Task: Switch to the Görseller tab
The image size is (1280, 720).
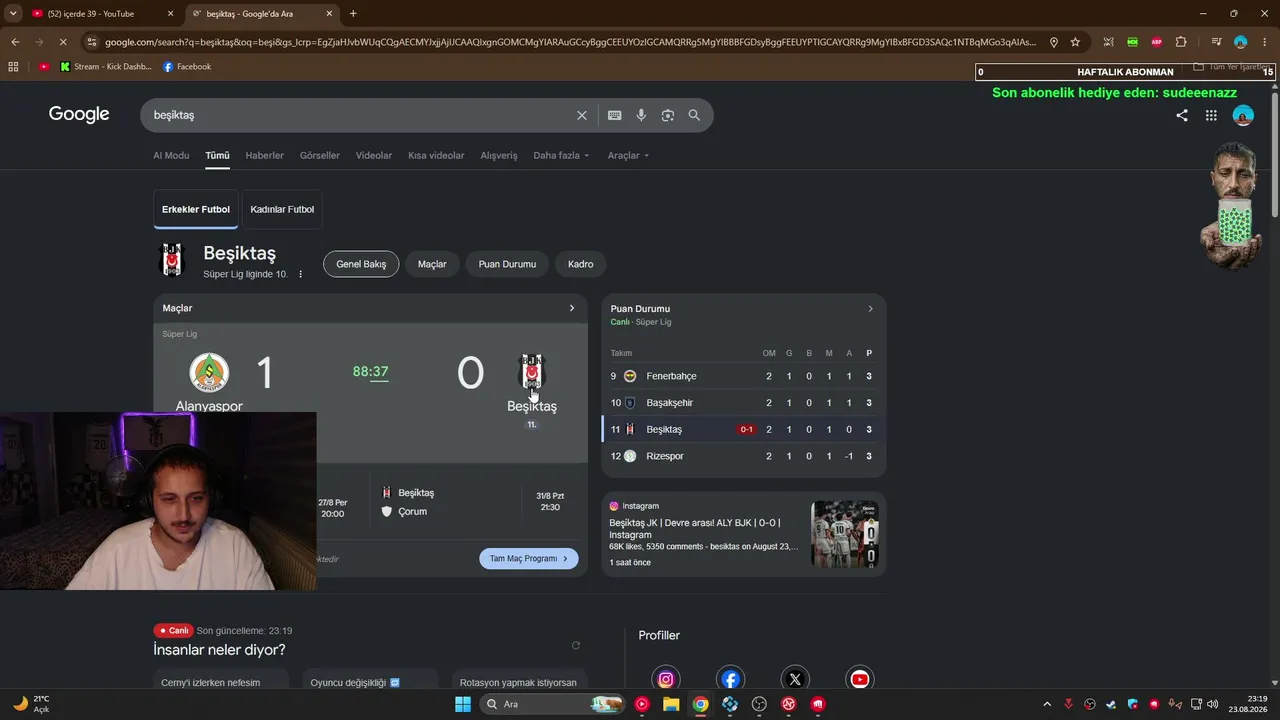Action: pos(320,155)
